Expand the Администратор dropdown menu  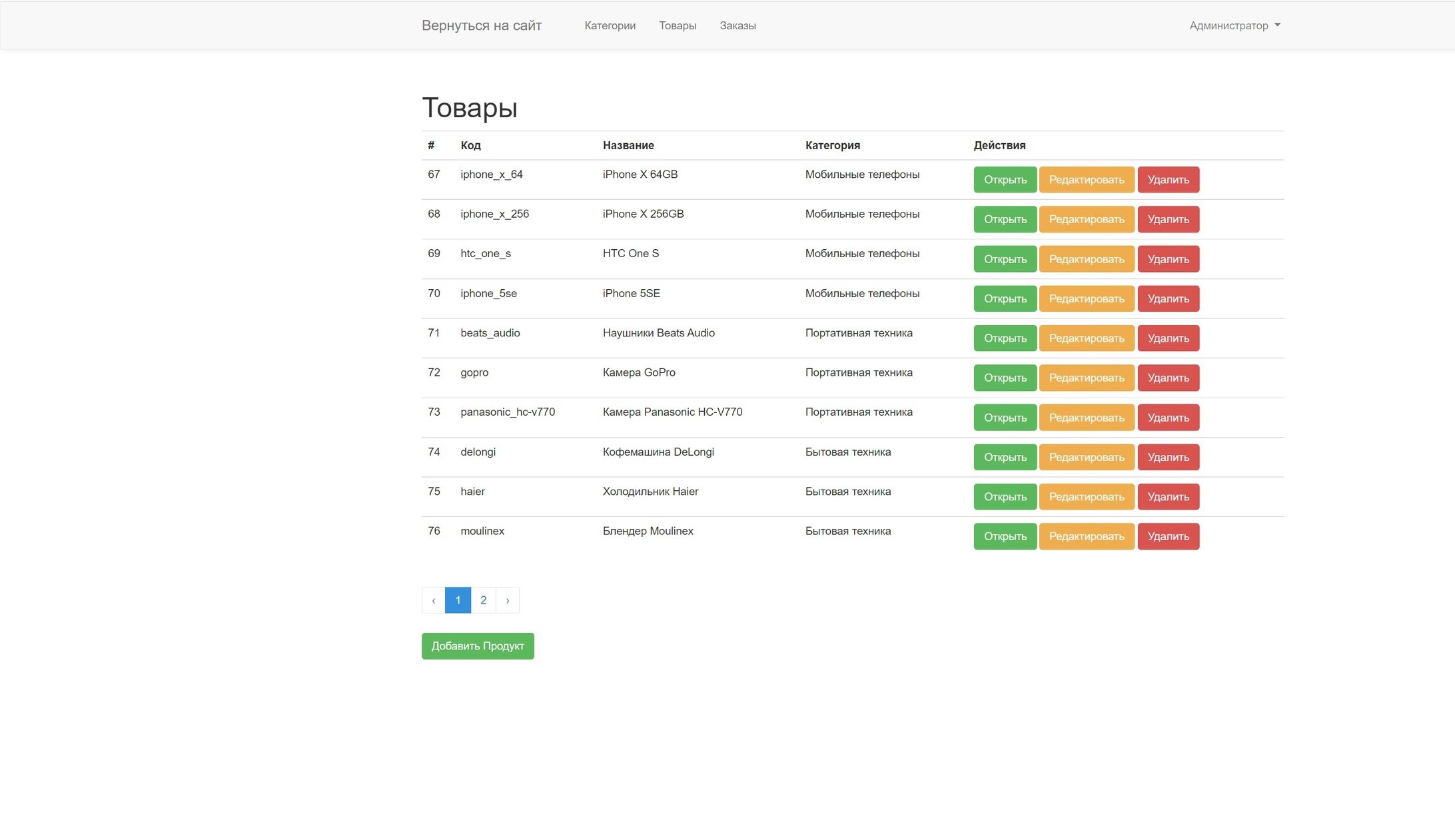[x=1234, y=25]
